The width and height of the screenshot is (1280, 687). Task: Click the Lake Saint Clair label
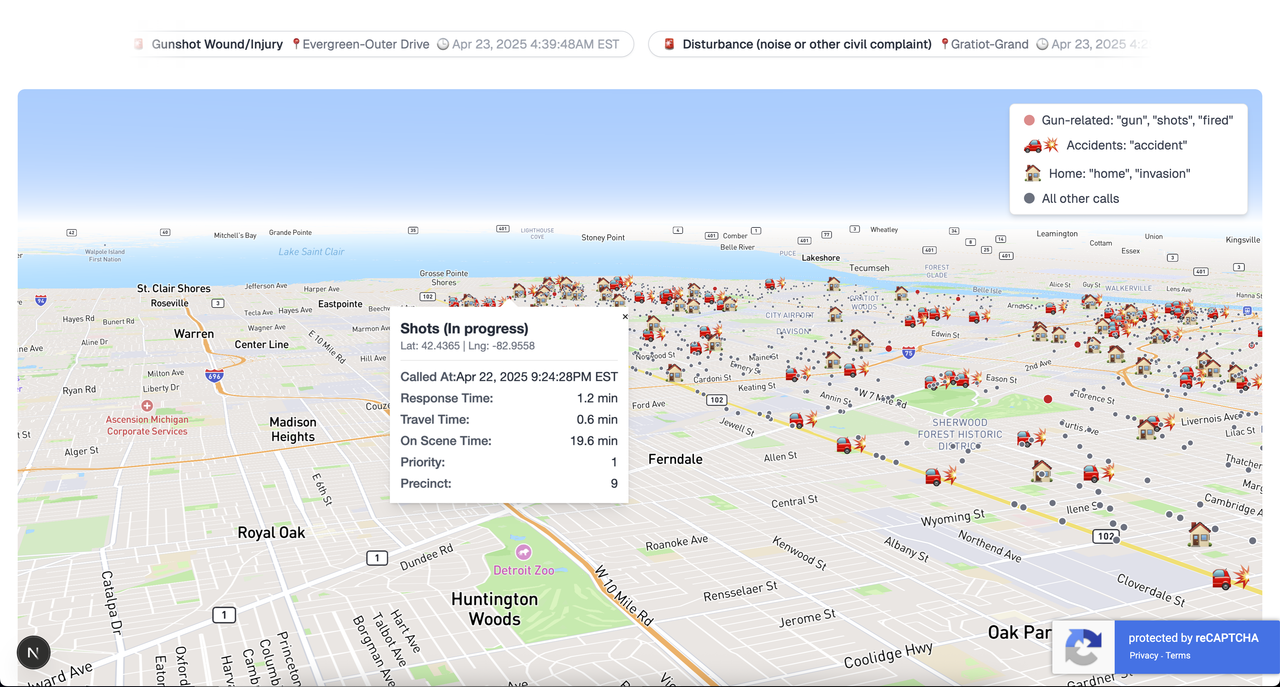point(311,251)
